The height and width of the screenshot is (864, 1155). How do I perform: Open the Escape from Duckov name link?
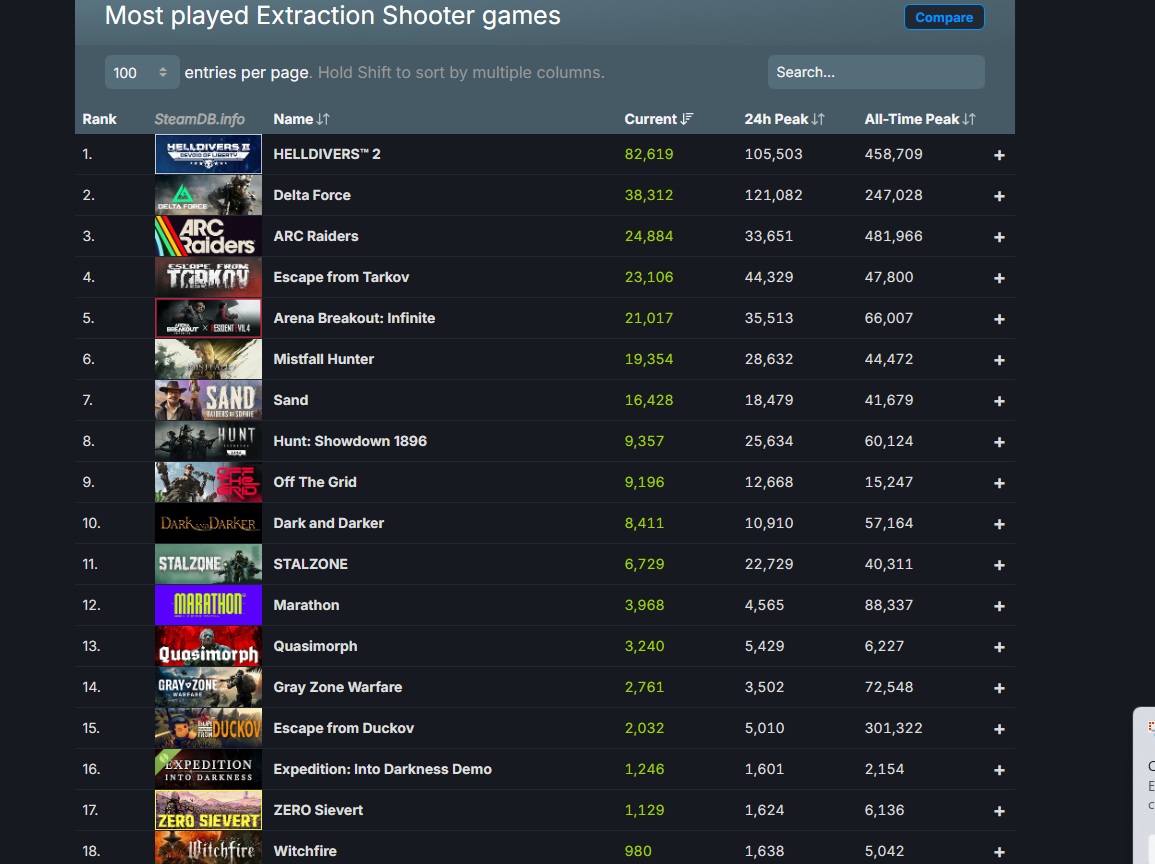pyautogui.click(x=343, y=728)
